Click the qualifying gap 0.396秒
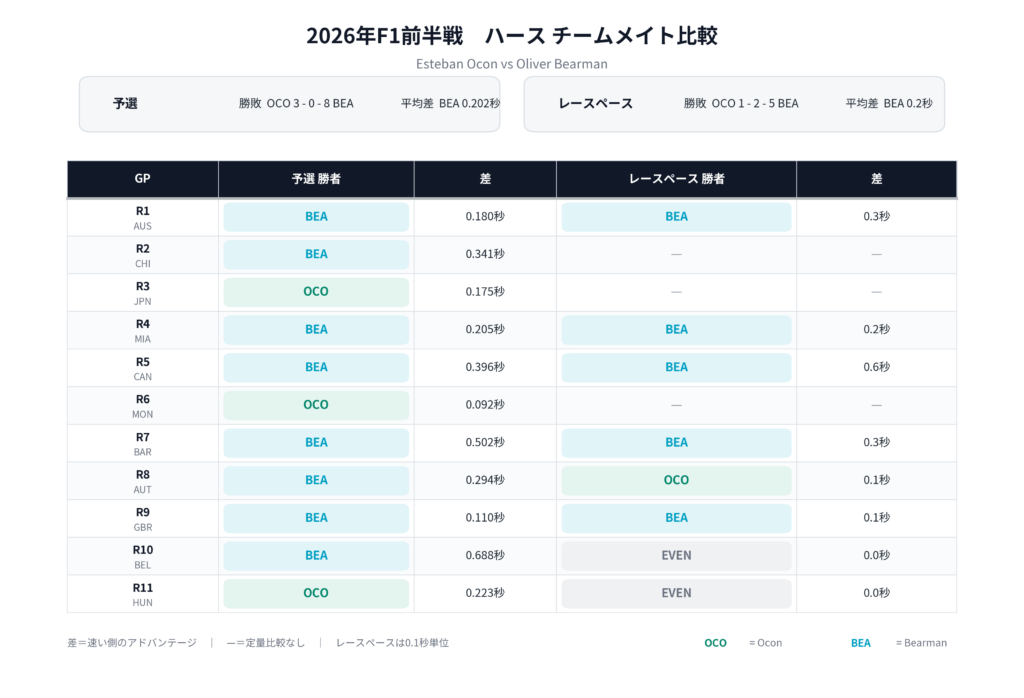1024x698 pixels. 485,367
